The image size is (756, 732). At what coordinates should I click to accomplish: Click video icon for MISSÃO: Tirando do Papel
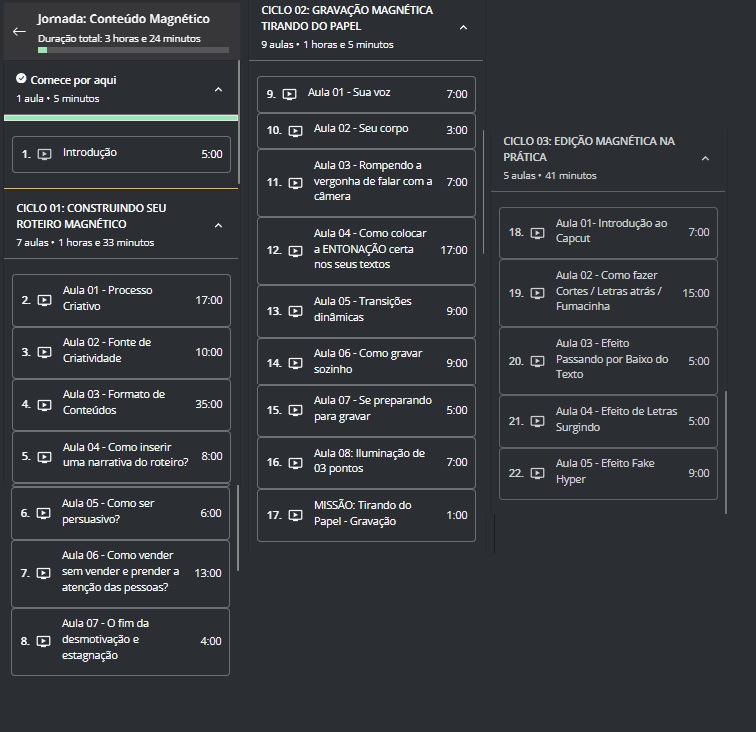pos(295,515)
